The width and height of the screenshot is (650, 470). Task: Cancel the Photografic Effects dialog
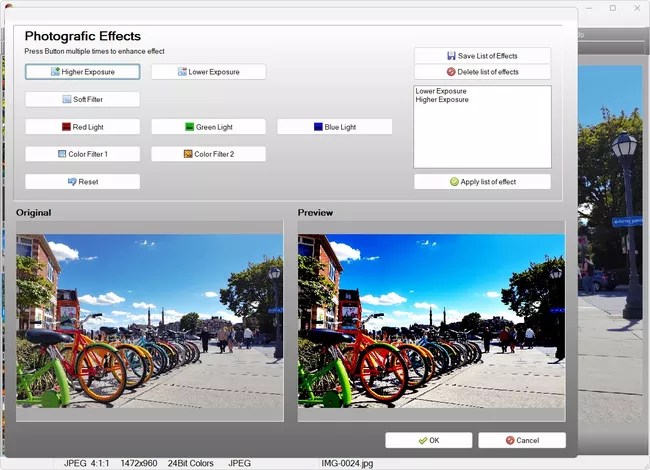(522, 440)
